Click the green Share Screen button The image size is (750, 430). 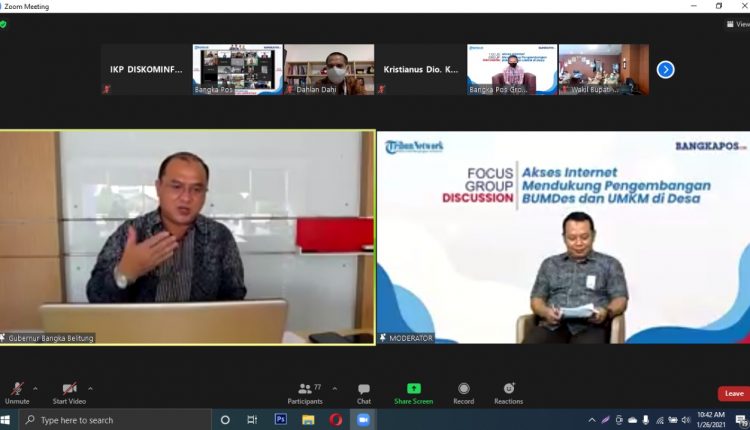413,390
